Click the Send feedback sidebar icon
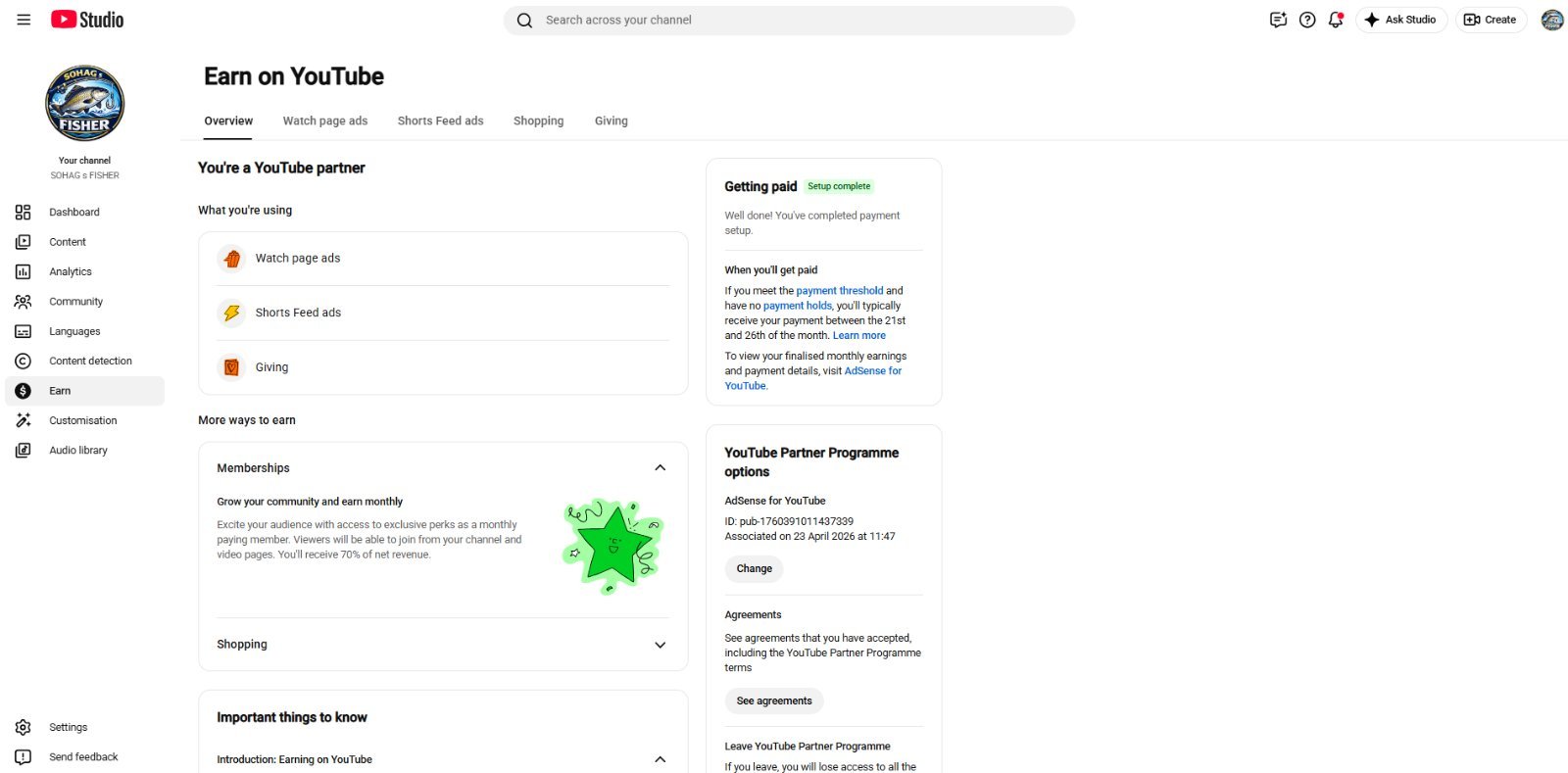The image size is (1568, 773). coord(23,757)
